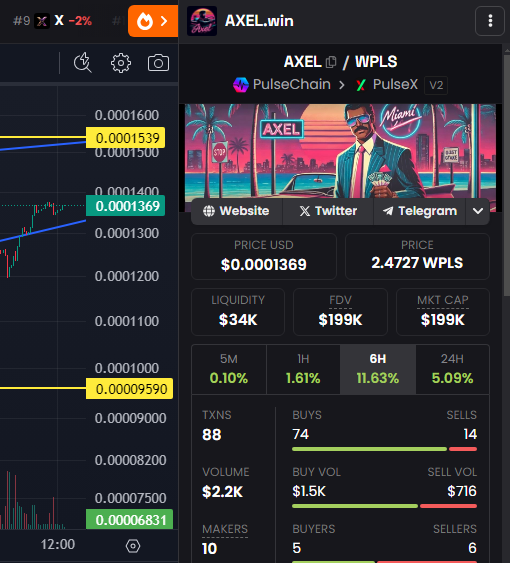Open the AXEL Twitter link
510x563 pixels.
328,211
